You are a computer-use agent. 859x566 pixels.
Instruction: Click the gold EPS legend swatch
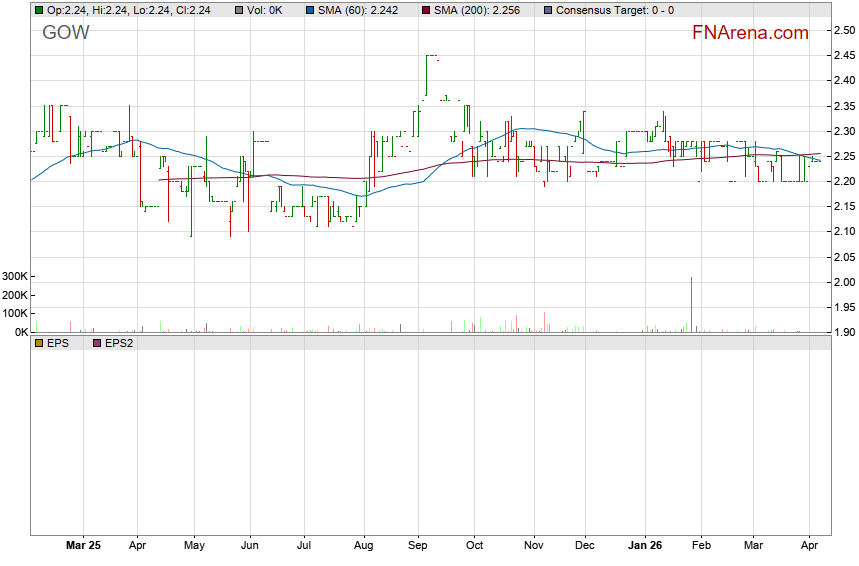tap(39, 343)
